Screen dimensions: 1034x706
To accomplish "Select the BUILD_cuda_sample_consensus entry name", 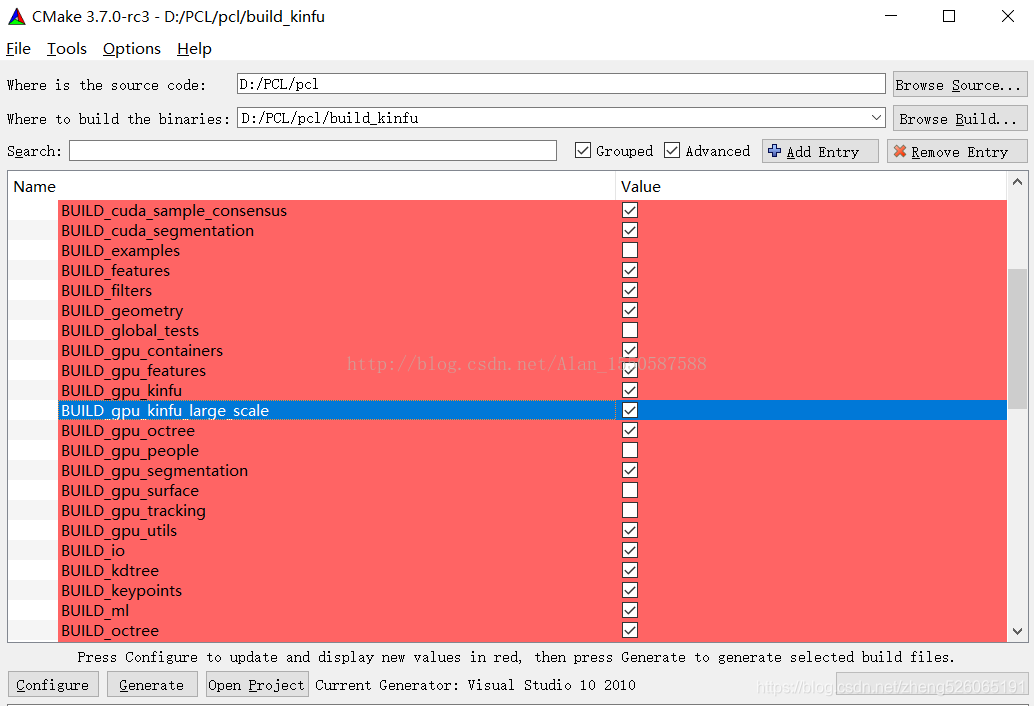I will coord(174,211).
